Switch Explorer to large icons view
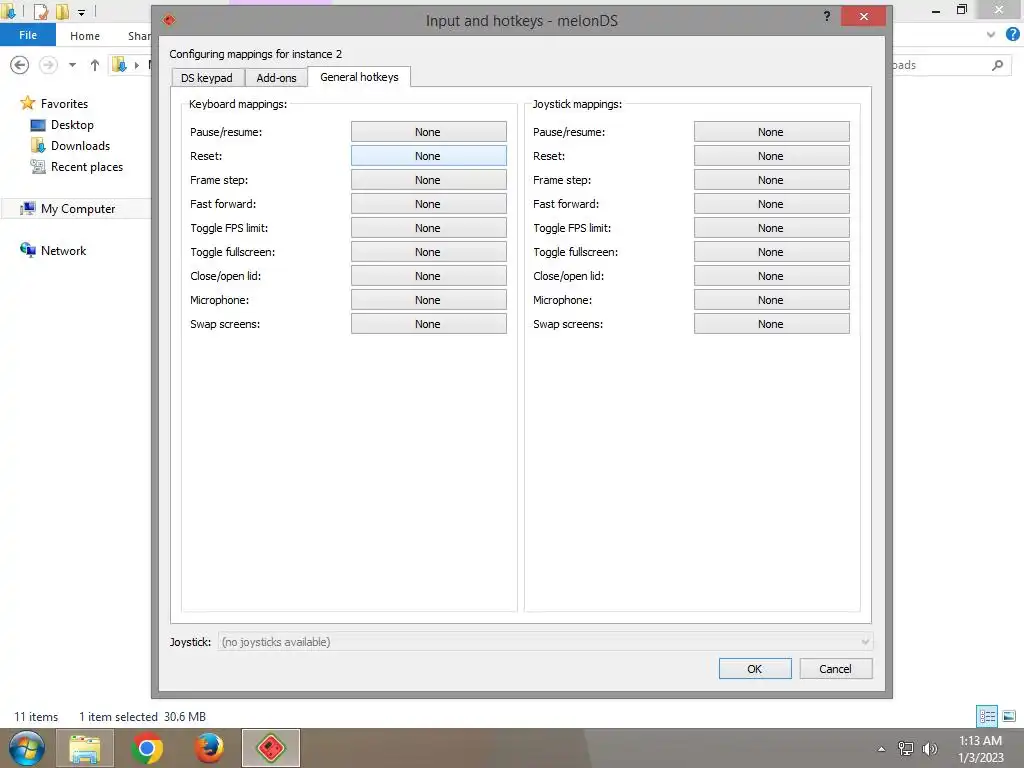1024x768 pixels. coord(1009,716)
